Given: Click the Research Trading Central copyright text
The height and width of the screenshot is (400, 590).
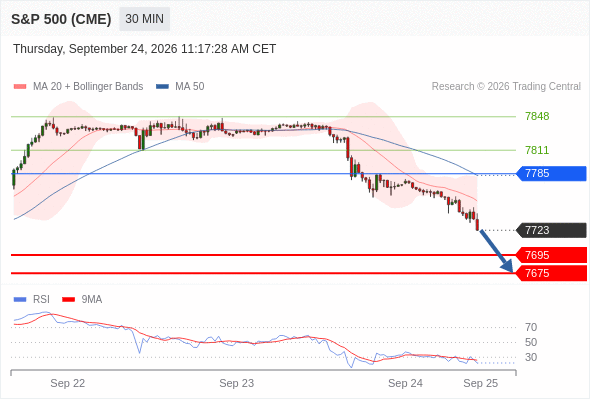Looking at the screenshot, I should tap(506, 87).
